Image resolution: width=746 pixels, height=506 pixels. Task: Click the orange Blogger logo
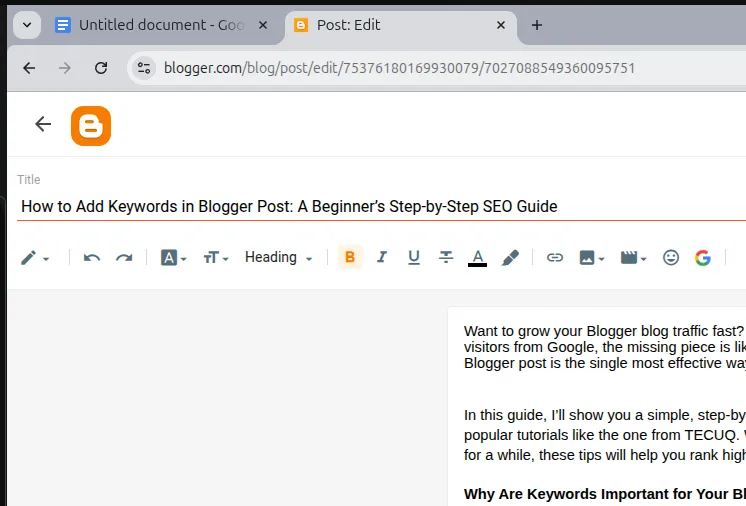click(x=91, y=126)
